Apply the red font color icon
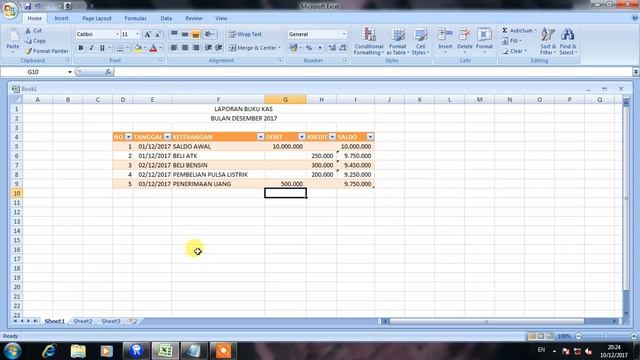 pos(153,48)
